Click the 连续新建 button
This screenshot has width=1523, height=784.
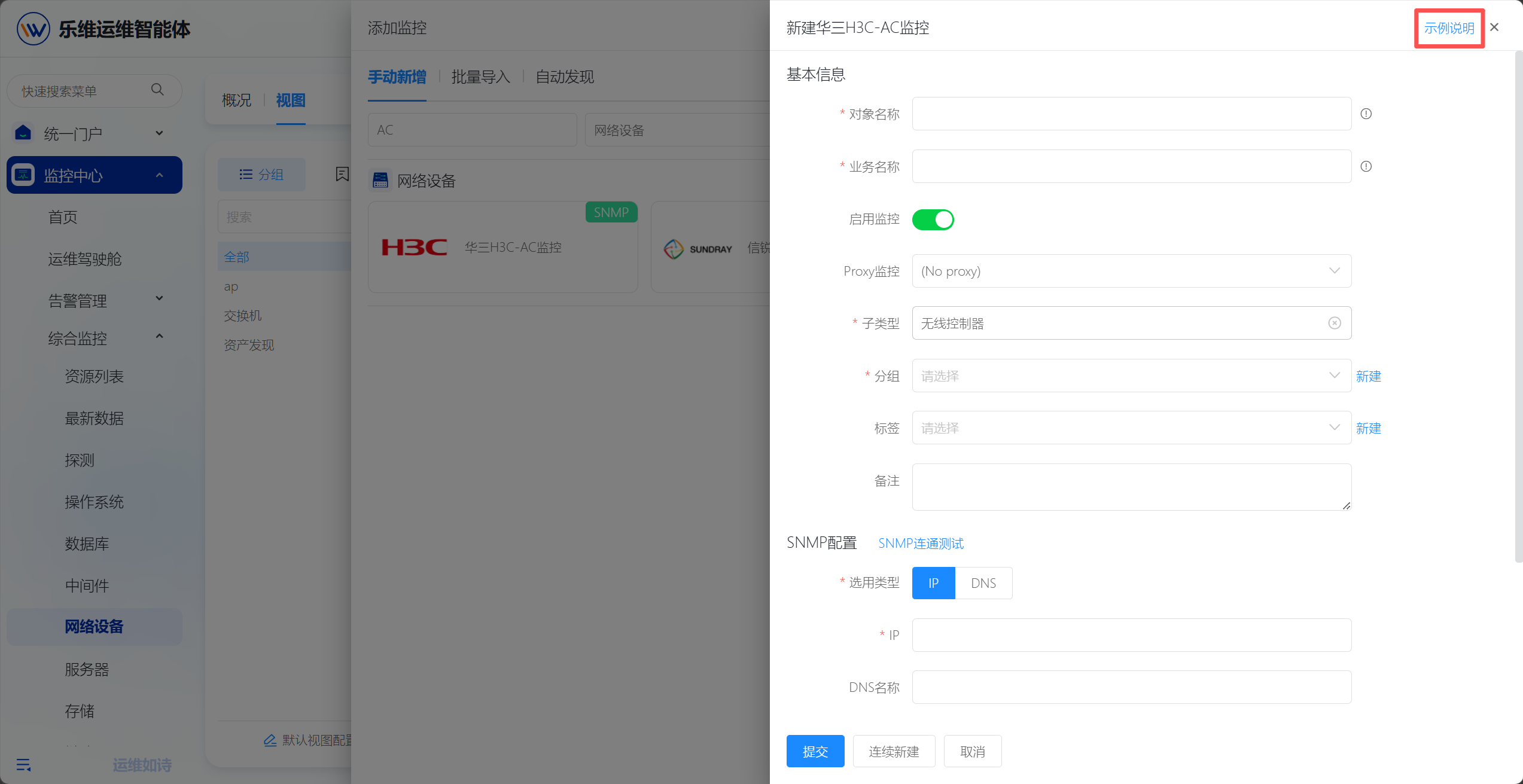894,751
